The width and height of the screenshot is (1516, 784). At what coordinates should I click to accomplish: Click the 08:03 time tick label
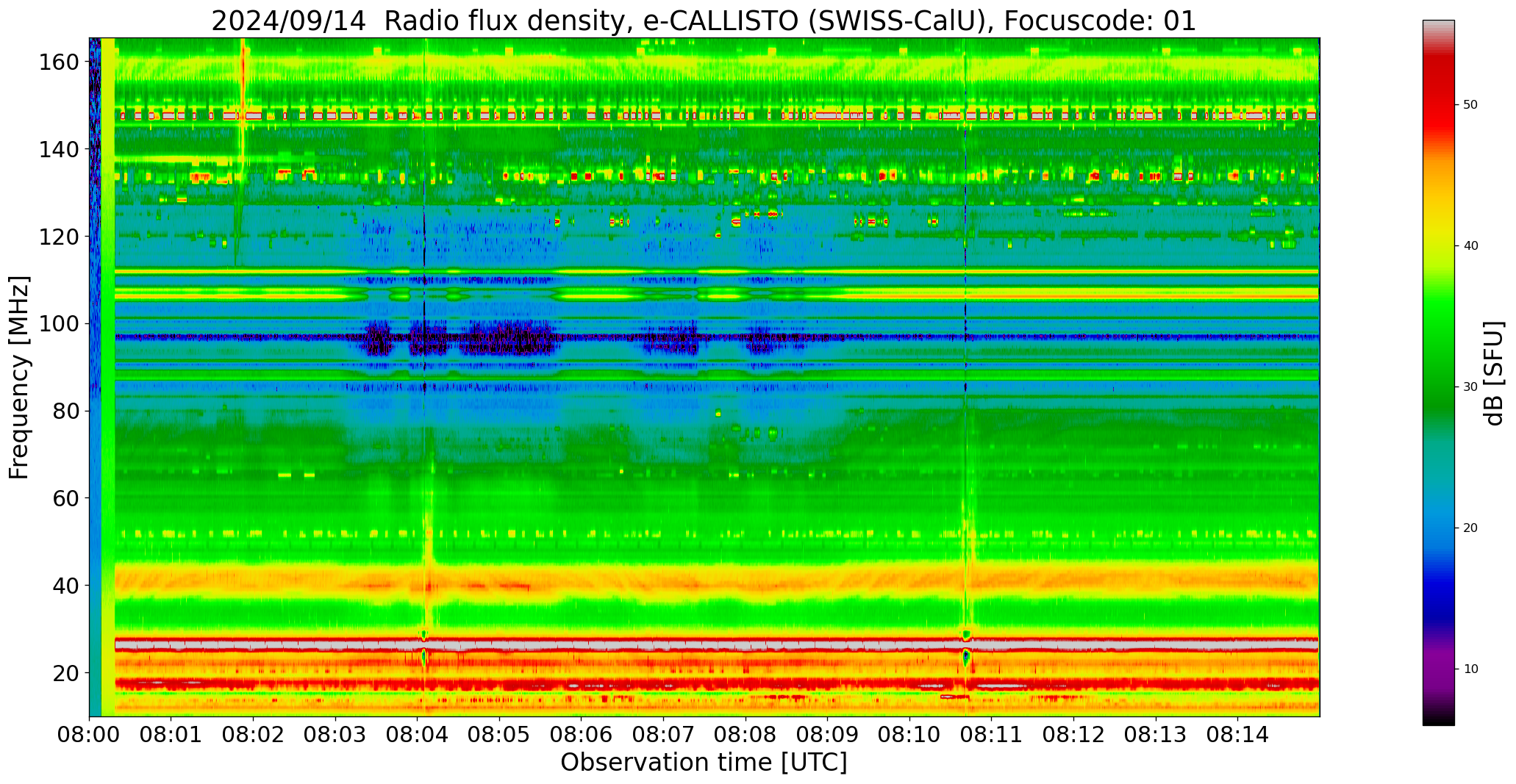(x=336, y=735)
